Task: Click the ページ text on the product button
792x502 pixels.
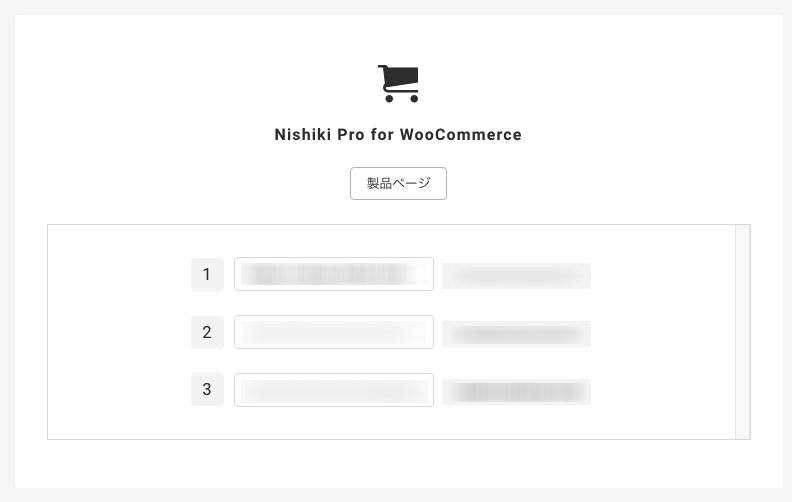Action: tap(412, 183)
